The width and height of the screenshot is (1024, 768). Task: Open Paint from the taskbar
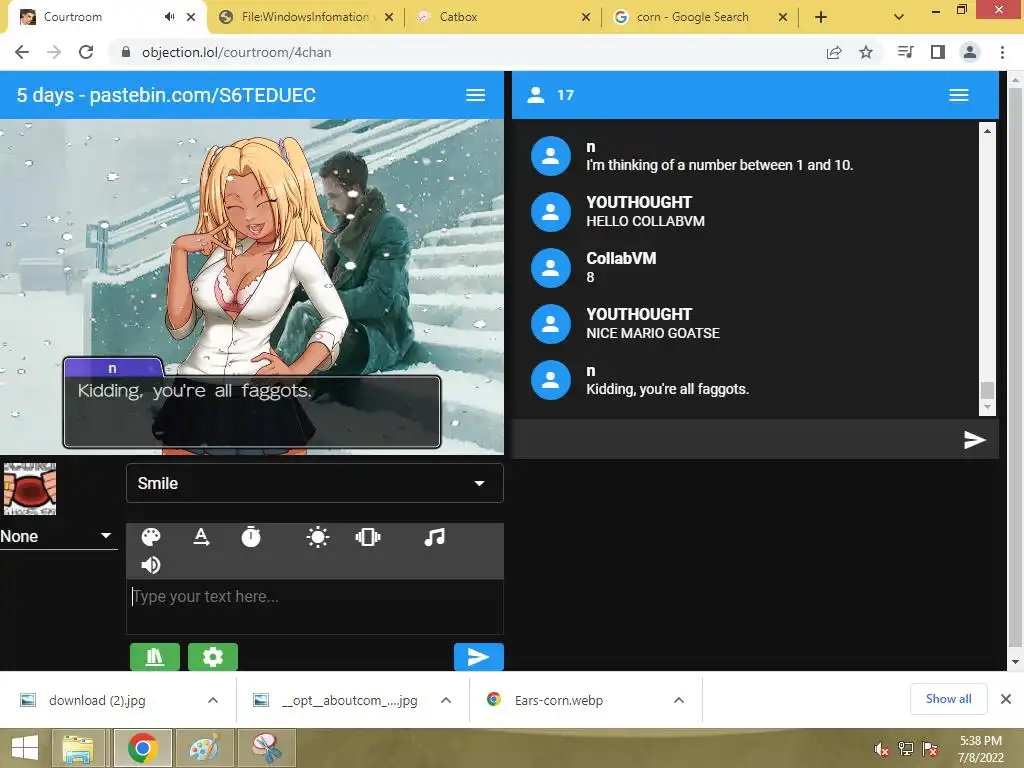204,748
